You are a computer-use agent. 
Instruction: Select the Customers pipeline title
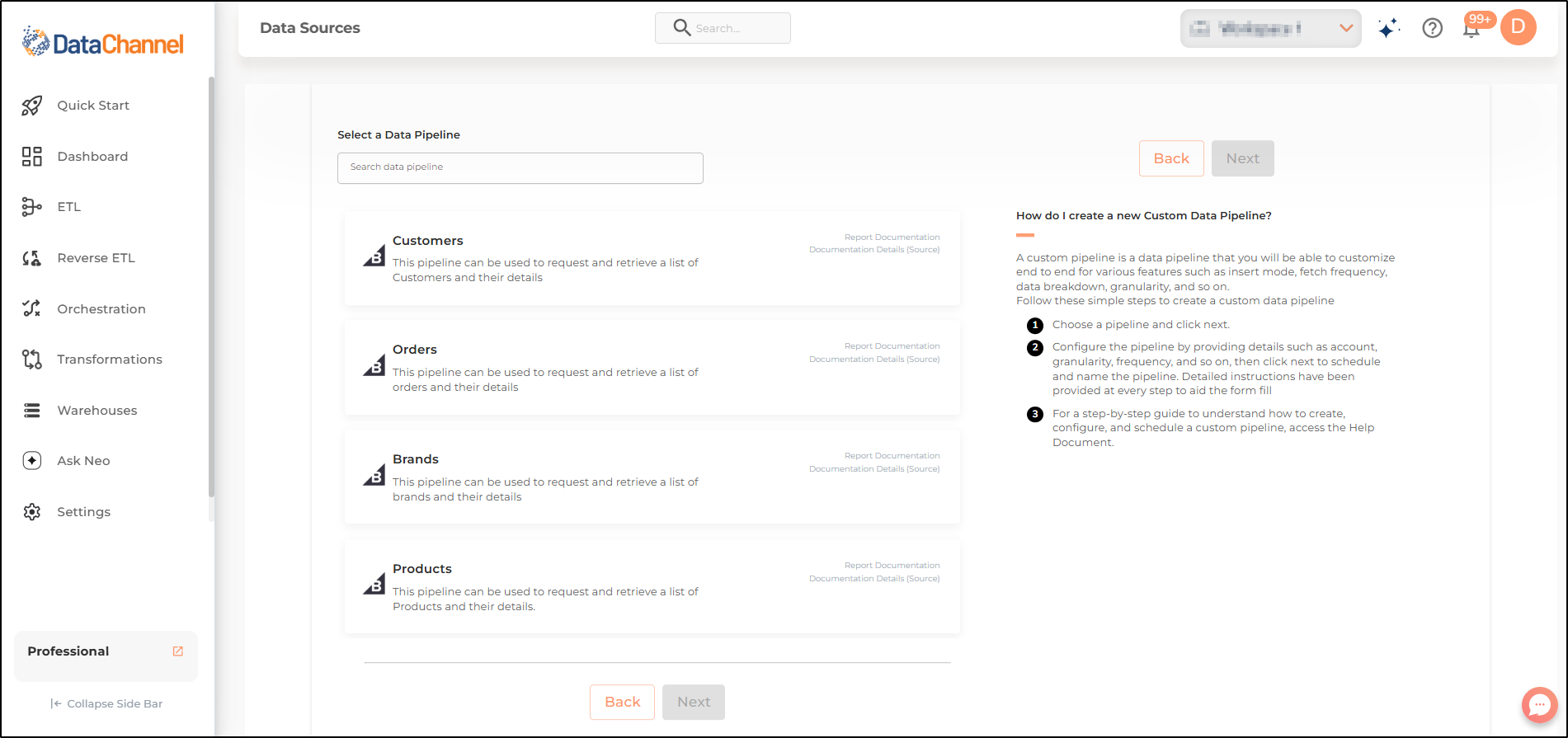[x=427, y=241]
